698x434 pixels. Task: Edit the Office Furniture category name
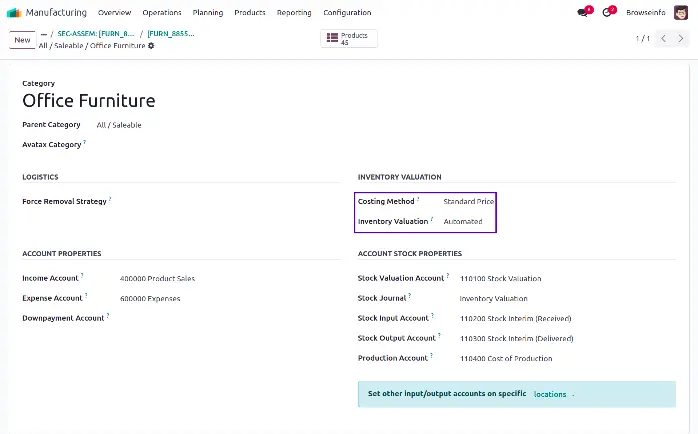pos(89,101)
